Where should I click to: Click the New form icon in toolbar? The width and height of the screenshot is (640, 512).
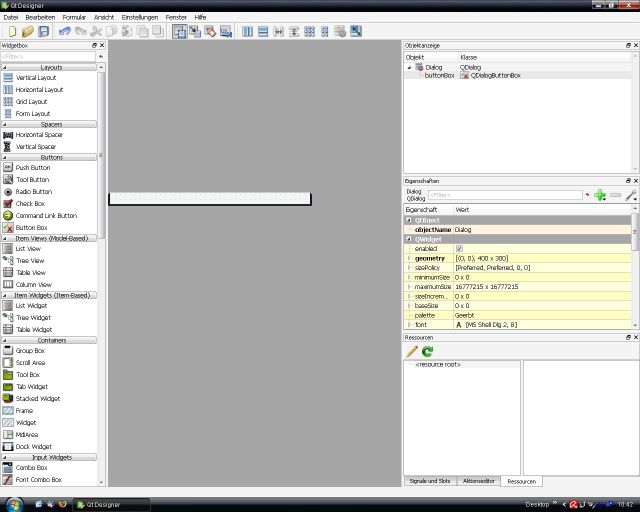tap(12, 32)
